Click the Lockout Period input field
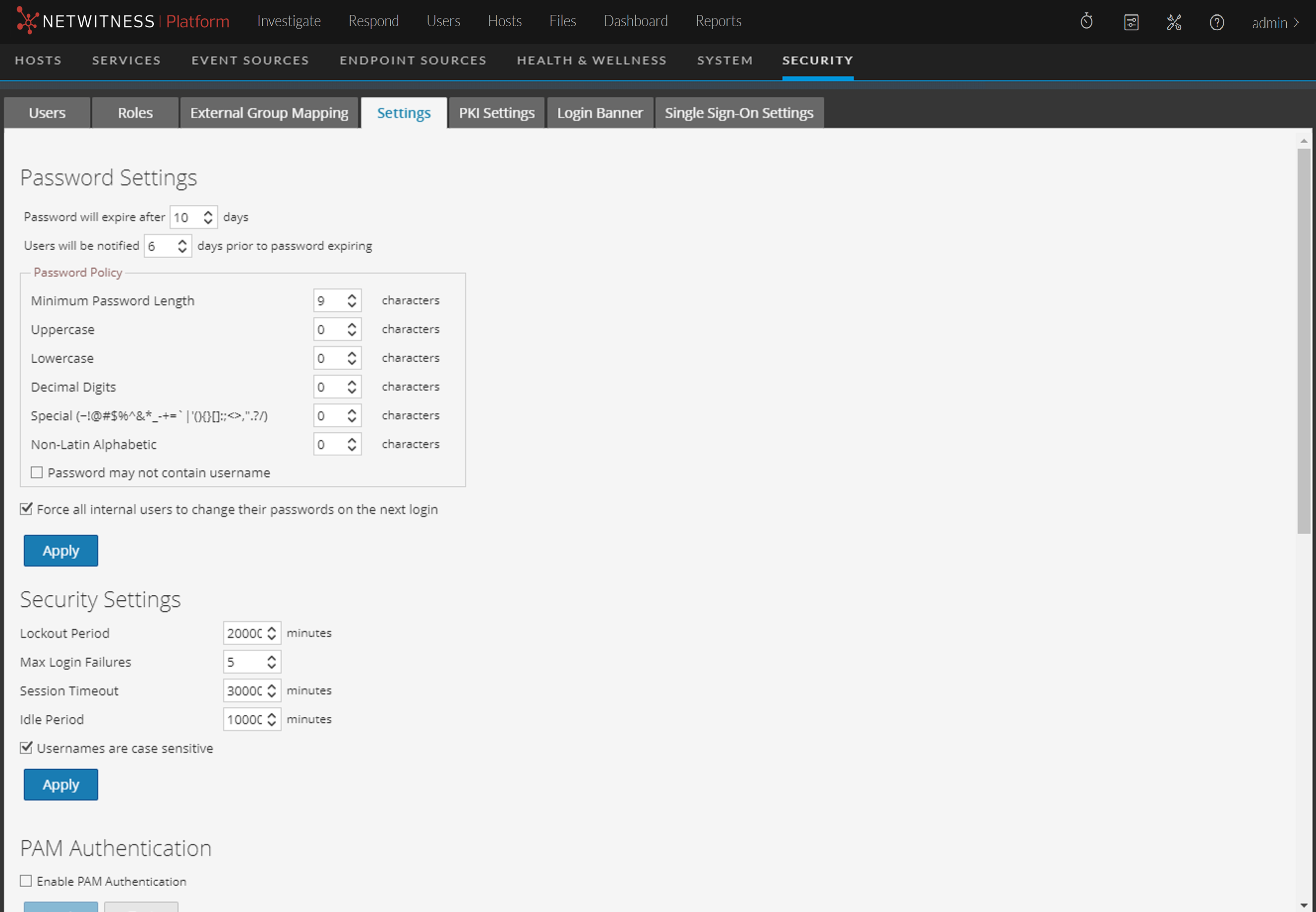Viewport: 1316px width, 912px height. [244, 633]
